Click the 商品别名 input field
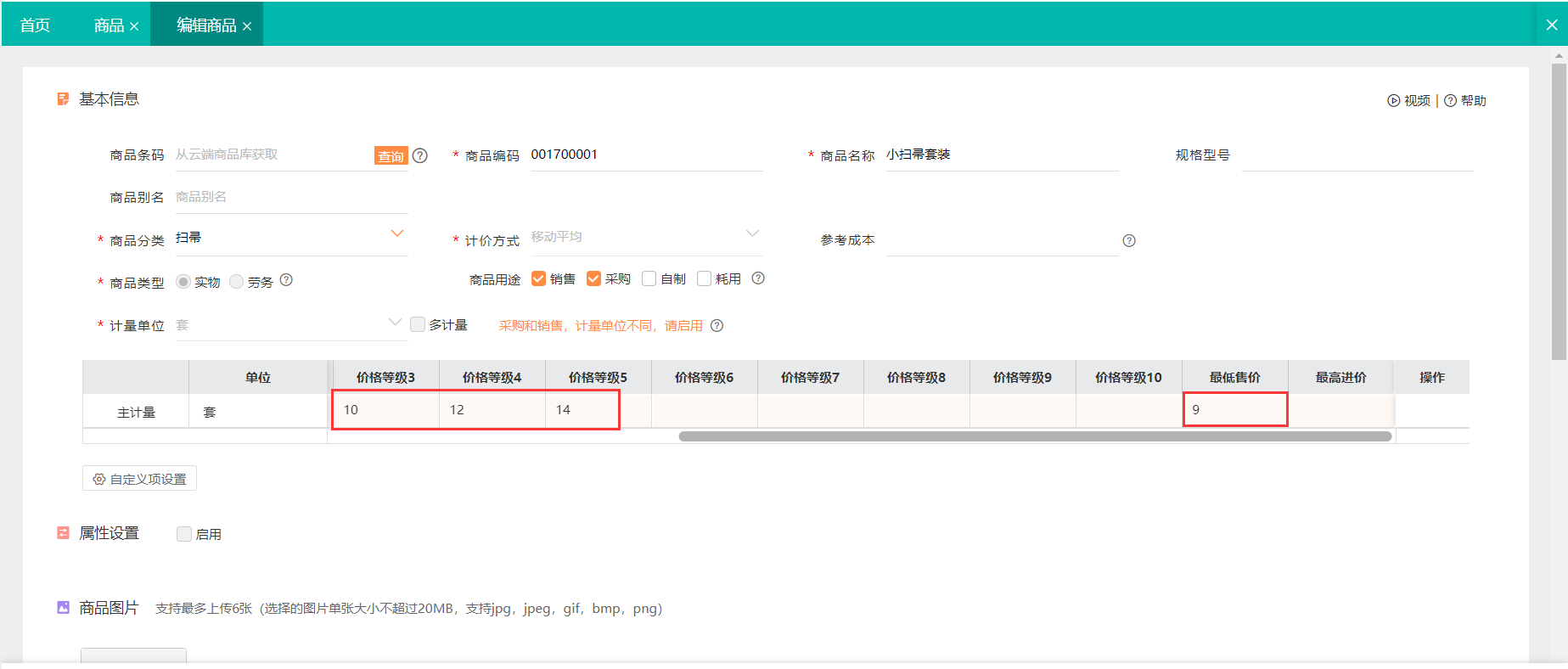Image resolution: width=1568 pixels, height=669 pixels. pos(291,197)
